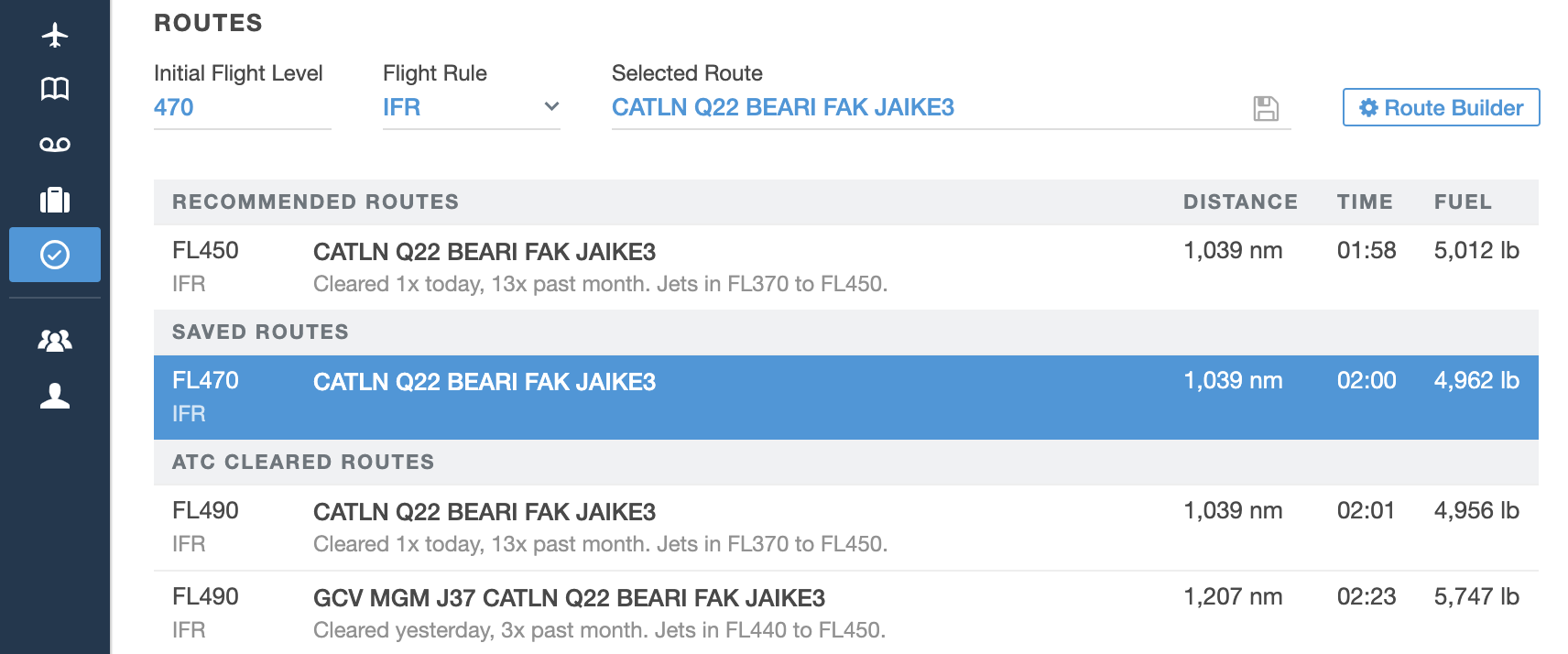Click the voicemail sidebar icon
This screenshot has height=654, width=1568.
point(55,145)
